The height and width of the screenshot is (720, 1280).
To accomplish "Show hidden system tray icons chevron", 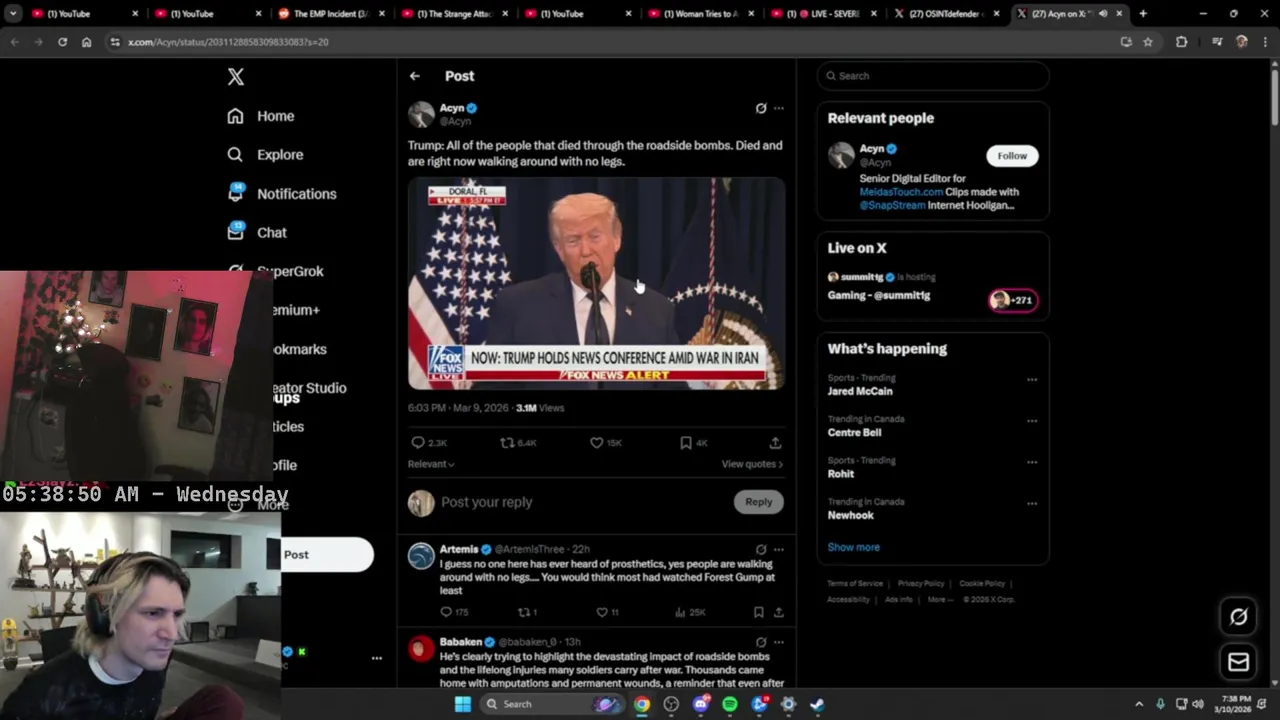I will tap(1138, 704).
